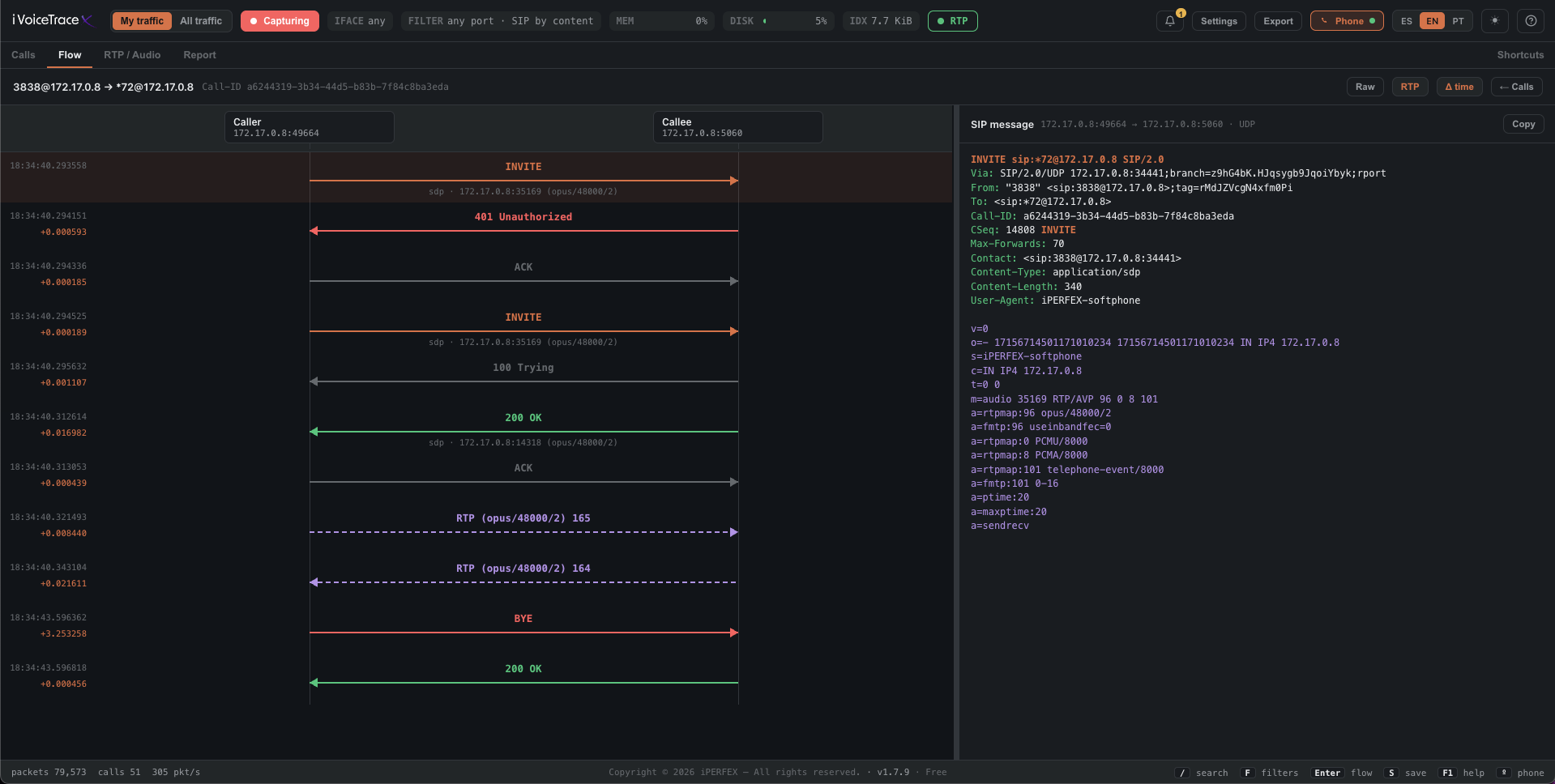Click the SIP message panel heading
This screenshot has width=1555, height=784.
click(x=1002, y=125)
